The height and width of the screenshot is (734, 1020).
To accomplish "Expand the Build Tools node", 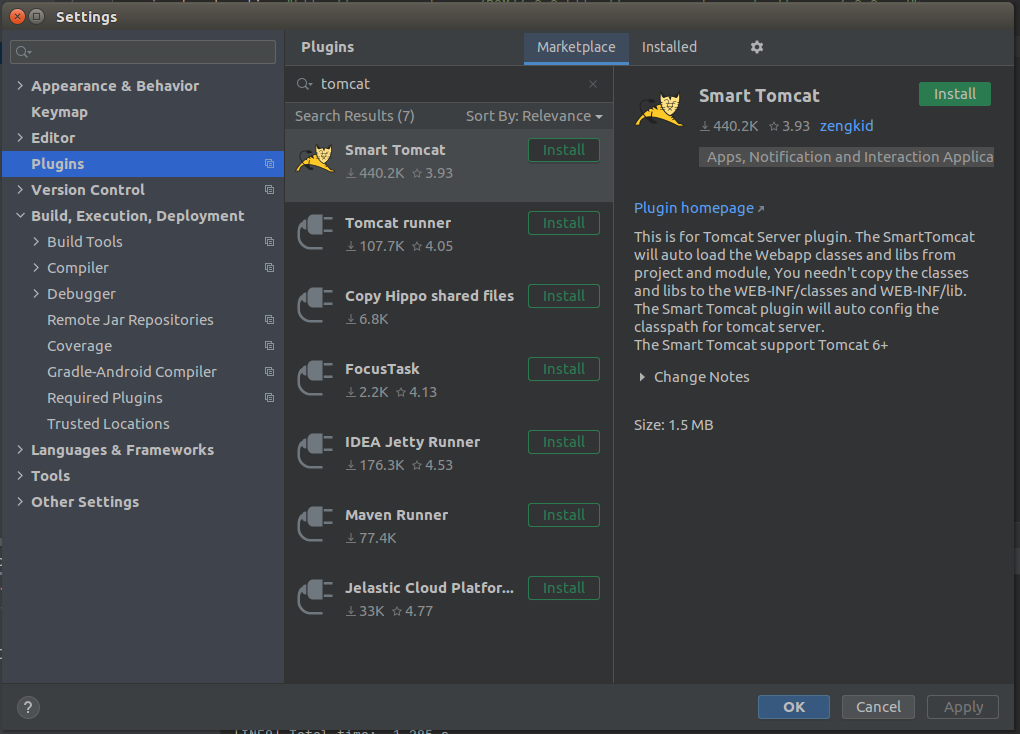I will (x=36, y=241).
